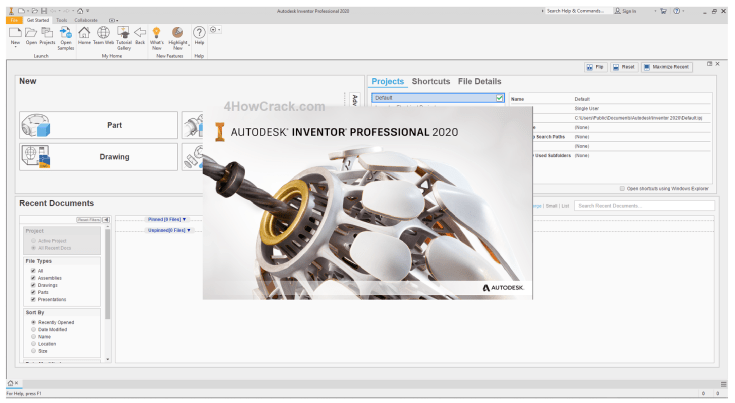Image resolution: width=735 pixels, height=403 pixels.
Task: Create a new Part file
Action: point(98,125)
